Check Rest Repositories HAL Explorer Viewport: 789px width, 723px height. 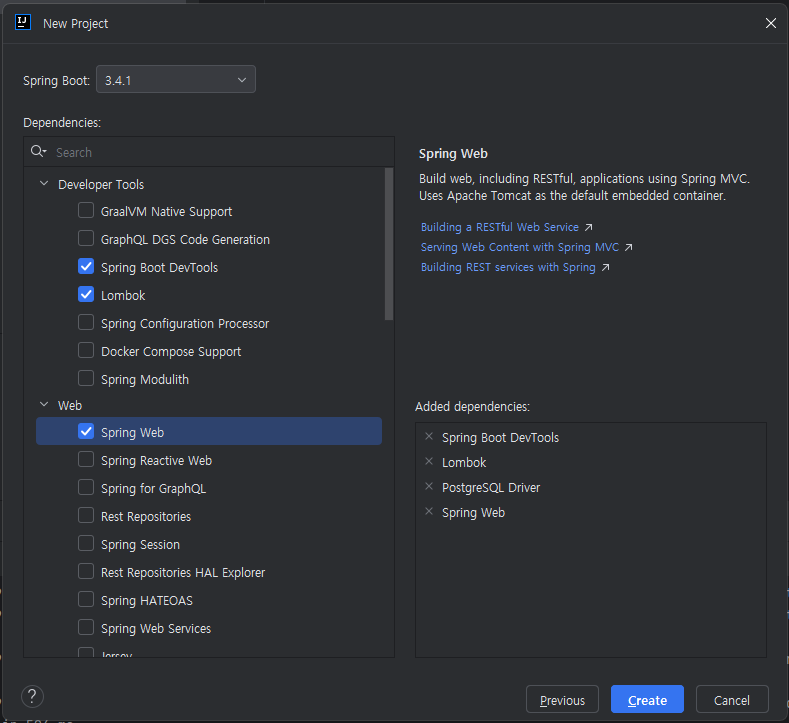coord(86,572)
